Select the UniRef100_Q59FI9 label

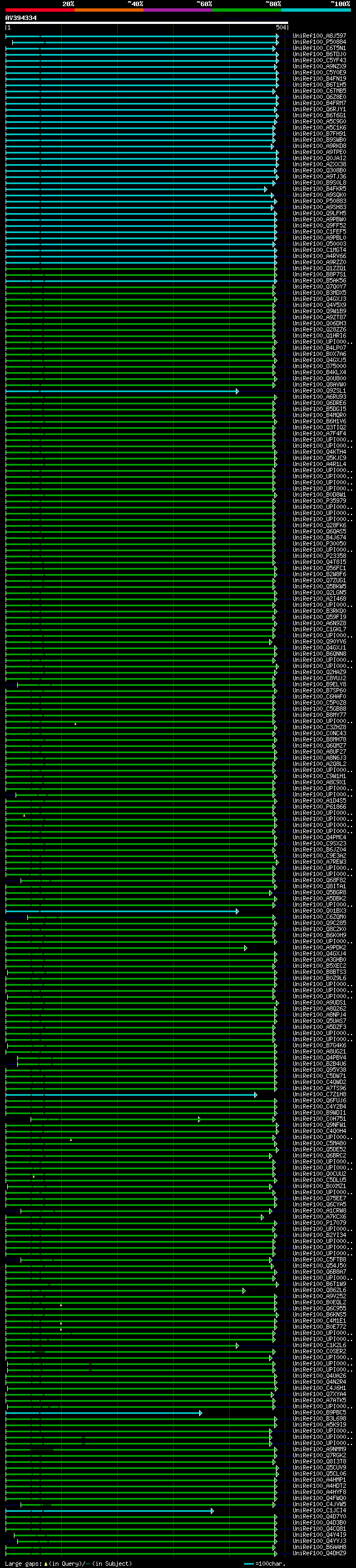coord(319,617)
